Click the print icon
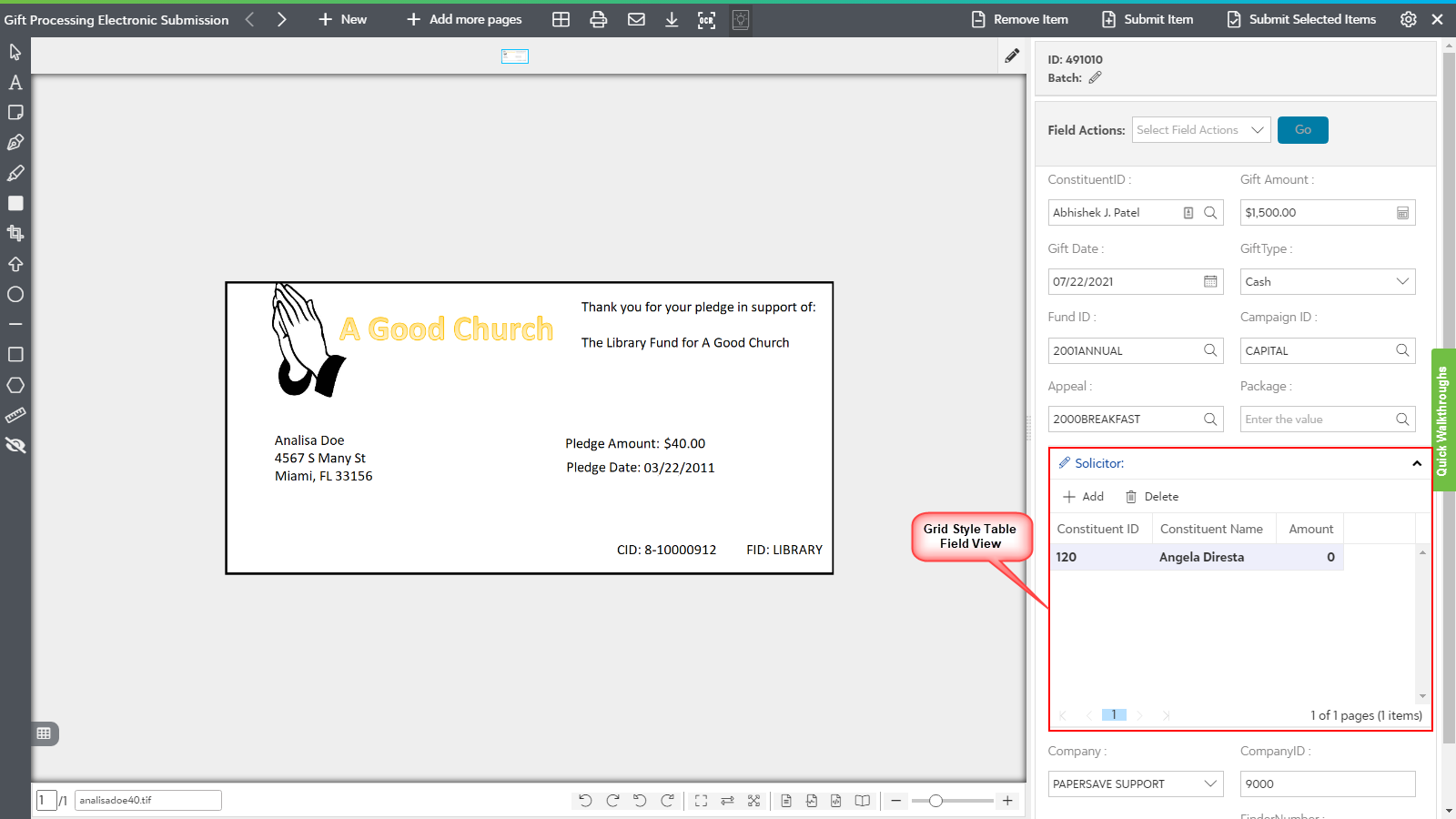1456x819 pixels. (x=598, y=20)
